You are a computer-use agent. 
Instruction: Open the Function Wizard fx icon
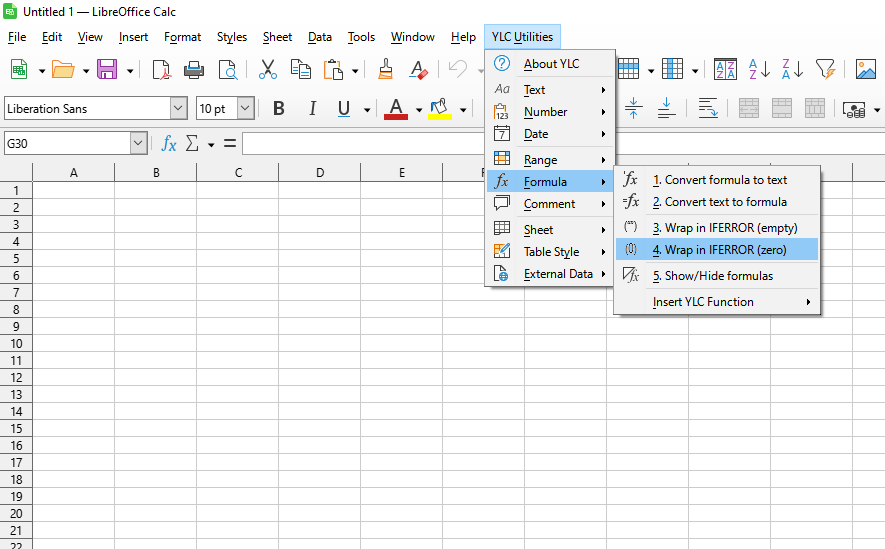click(x=169, y=144)
